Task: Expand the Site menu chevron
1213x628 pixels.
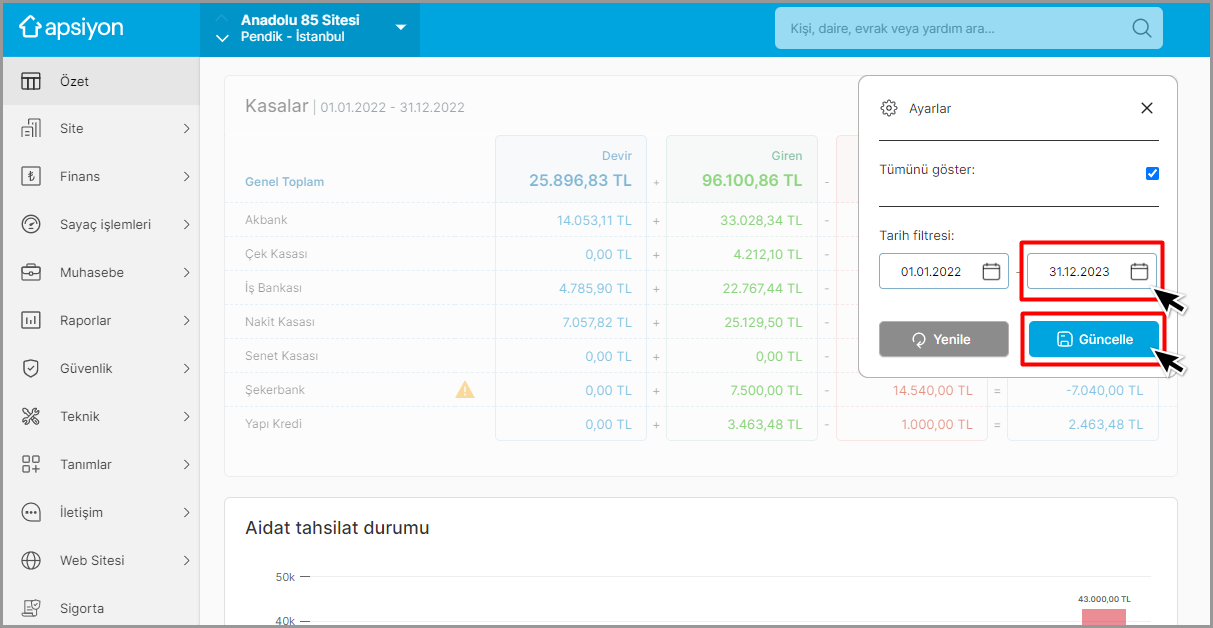Action: click(187, 128)
